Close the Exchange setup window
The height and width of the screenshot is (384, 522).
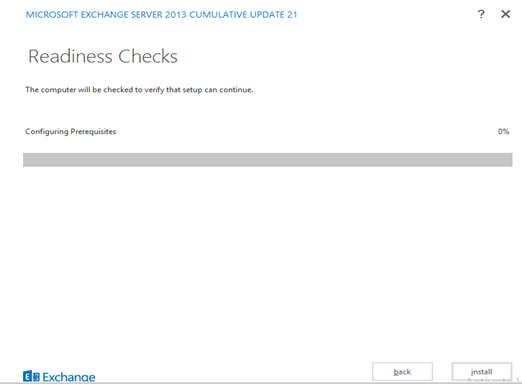coord(506,14)
